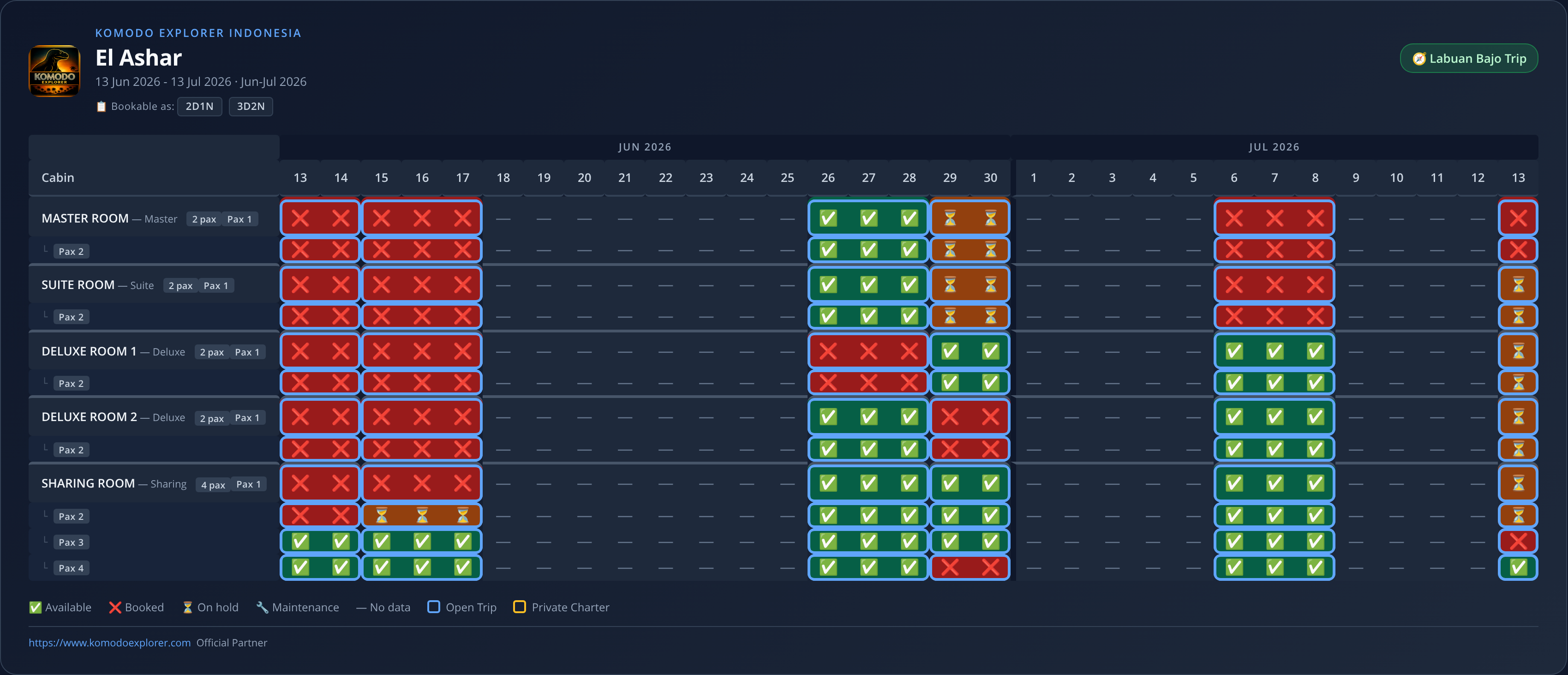Open the Labuan Bajo Trip badge
This screenshot has width=1568, height=675.
[x=1469, y=59]
